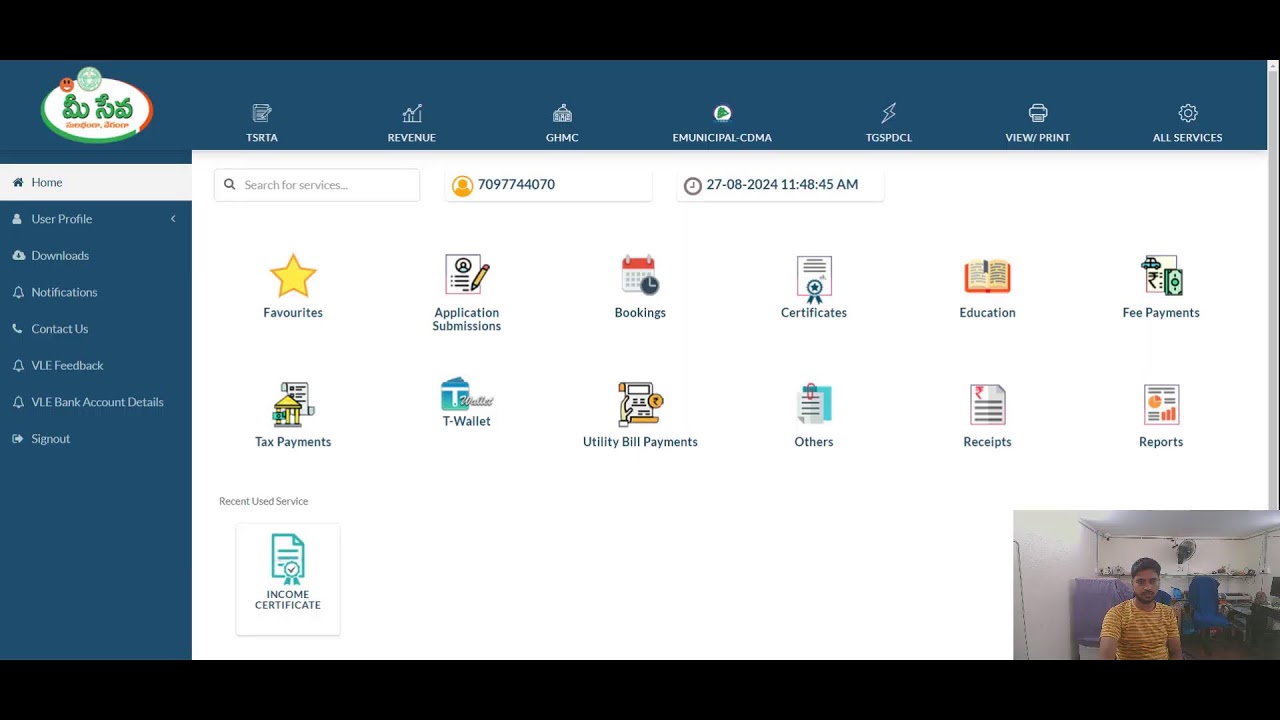
Task: Open VLE Bank Account Details
Action: (x=96, y=402)
